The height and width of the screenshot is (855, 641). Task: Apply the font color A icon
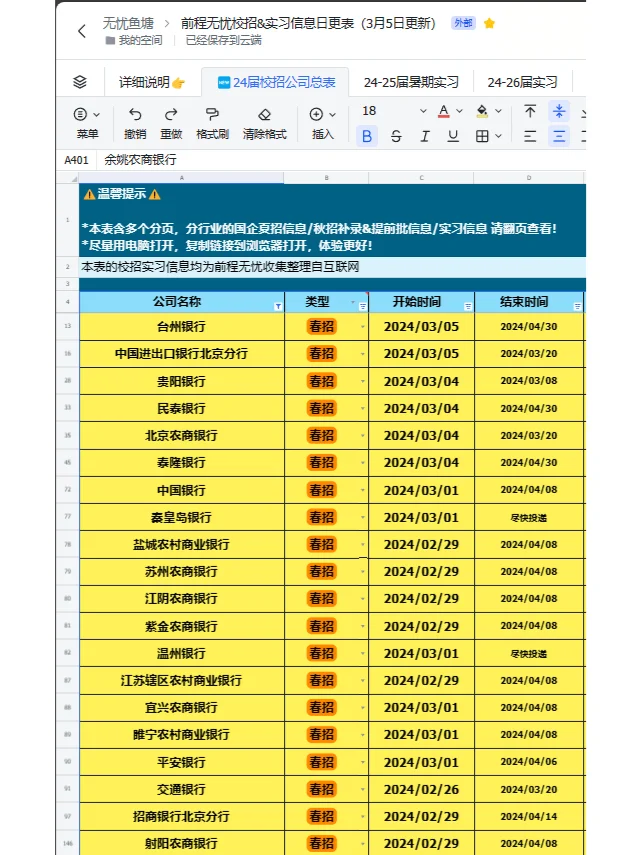point(444,112)
